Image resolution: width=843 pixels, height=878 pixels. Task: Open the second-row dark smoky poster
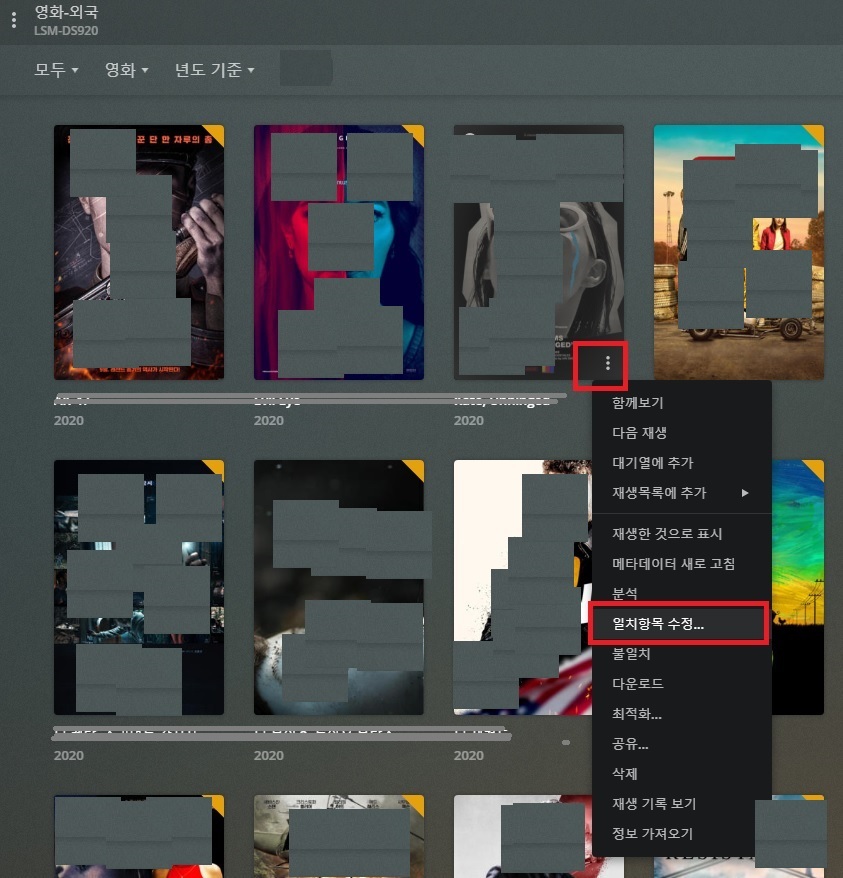point(339,587)
